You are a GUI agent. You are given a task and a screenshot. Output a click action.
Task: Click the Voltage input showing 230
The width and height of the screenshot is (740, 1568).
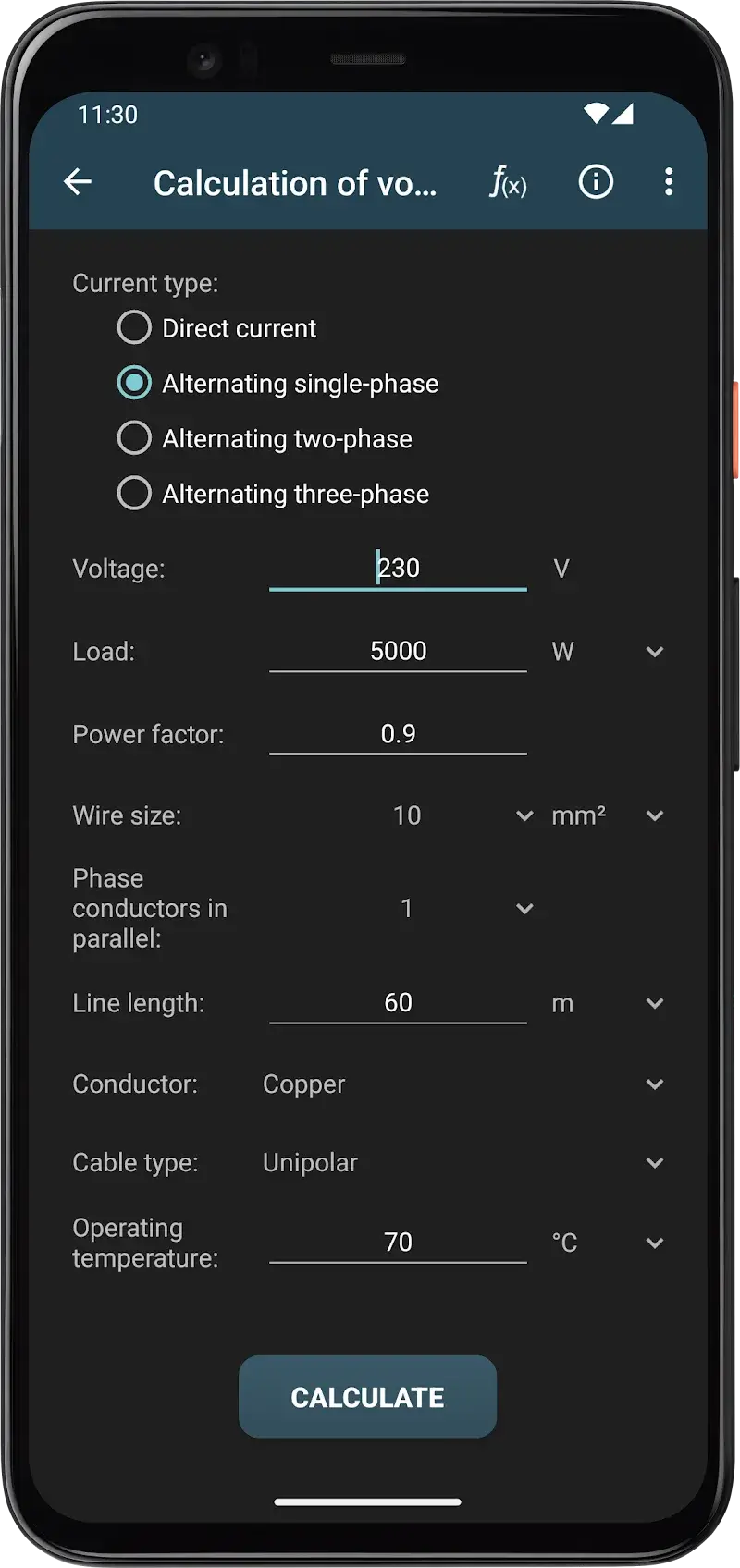pos(398,567)
